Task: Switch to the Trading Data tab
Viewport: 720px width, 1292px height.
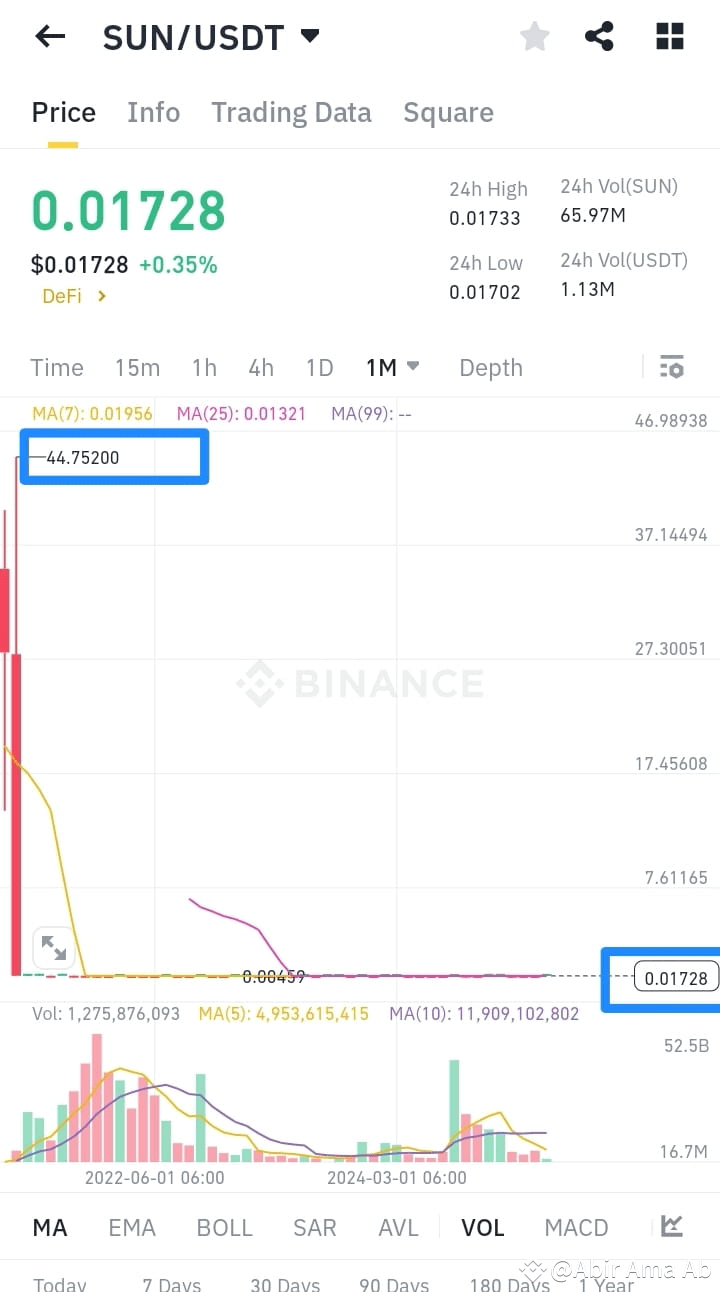Action: click(291, 112)
